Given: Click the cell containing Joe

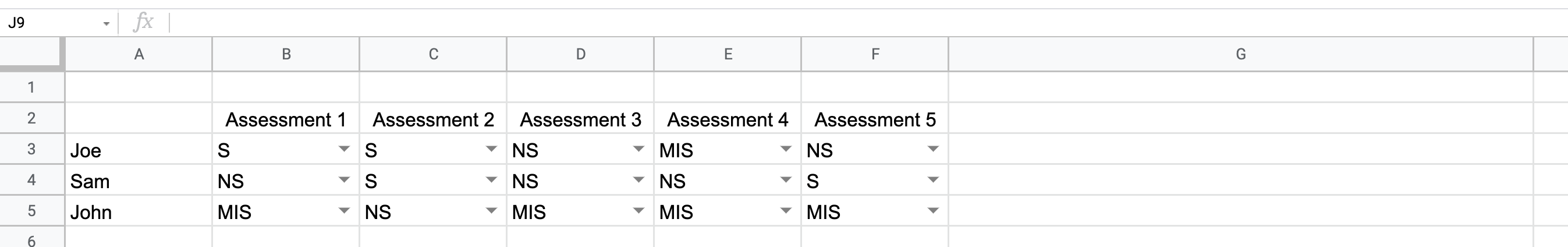Looking at the screenshot, I should click(138, 150).
